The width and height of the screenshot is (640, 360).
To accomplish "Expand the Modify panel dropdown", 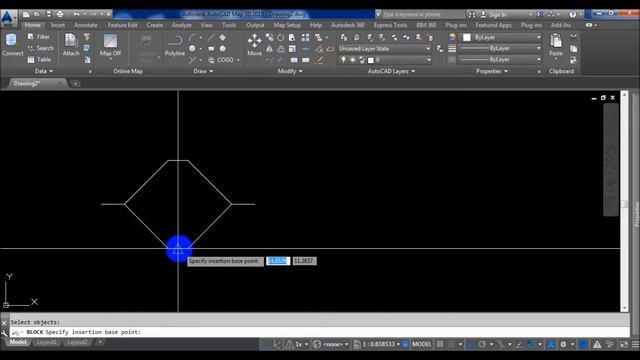I will 290,71.
